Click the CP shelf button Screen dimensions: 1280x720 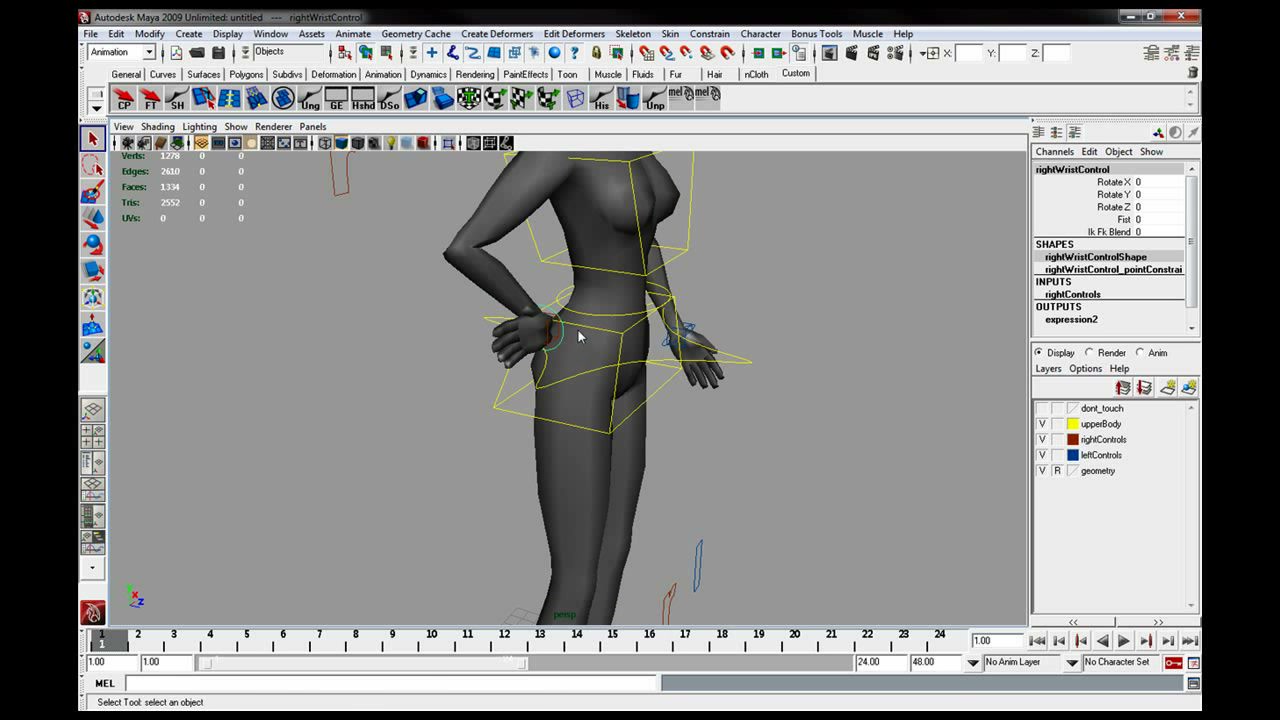click(124, 98)
